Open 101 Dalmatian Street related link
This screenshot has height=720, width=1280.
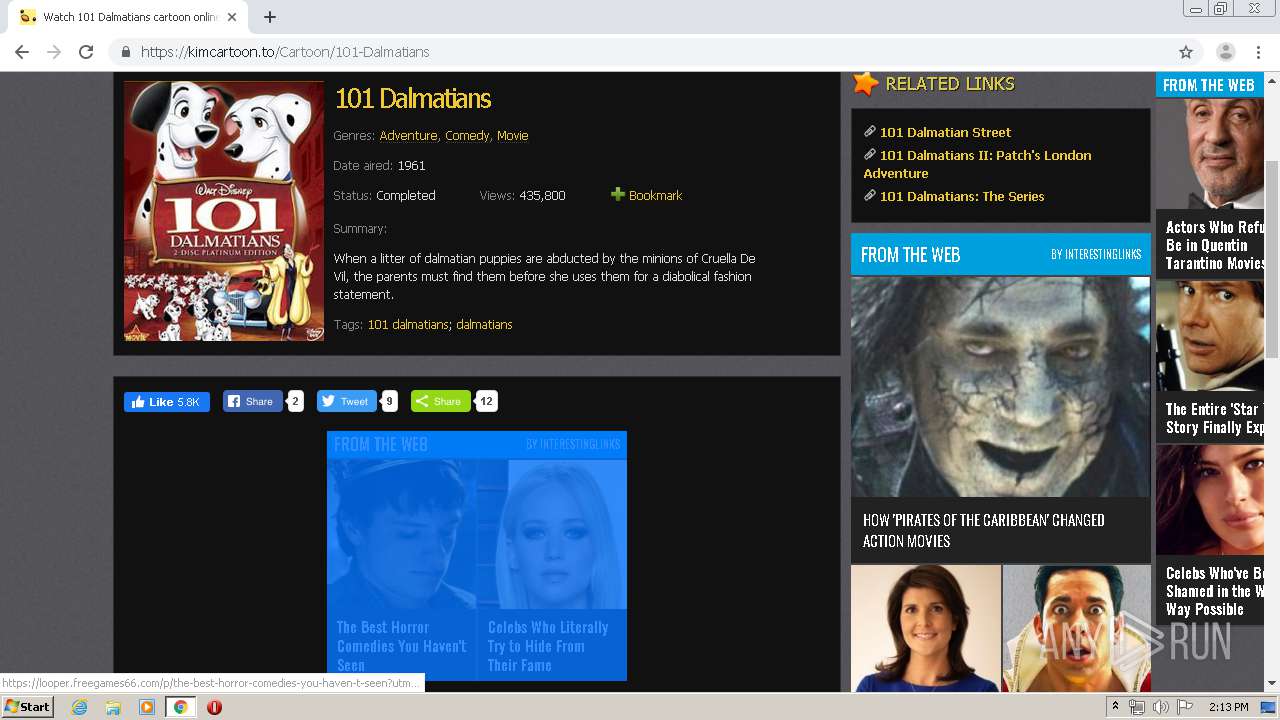(x=945, y=132)
